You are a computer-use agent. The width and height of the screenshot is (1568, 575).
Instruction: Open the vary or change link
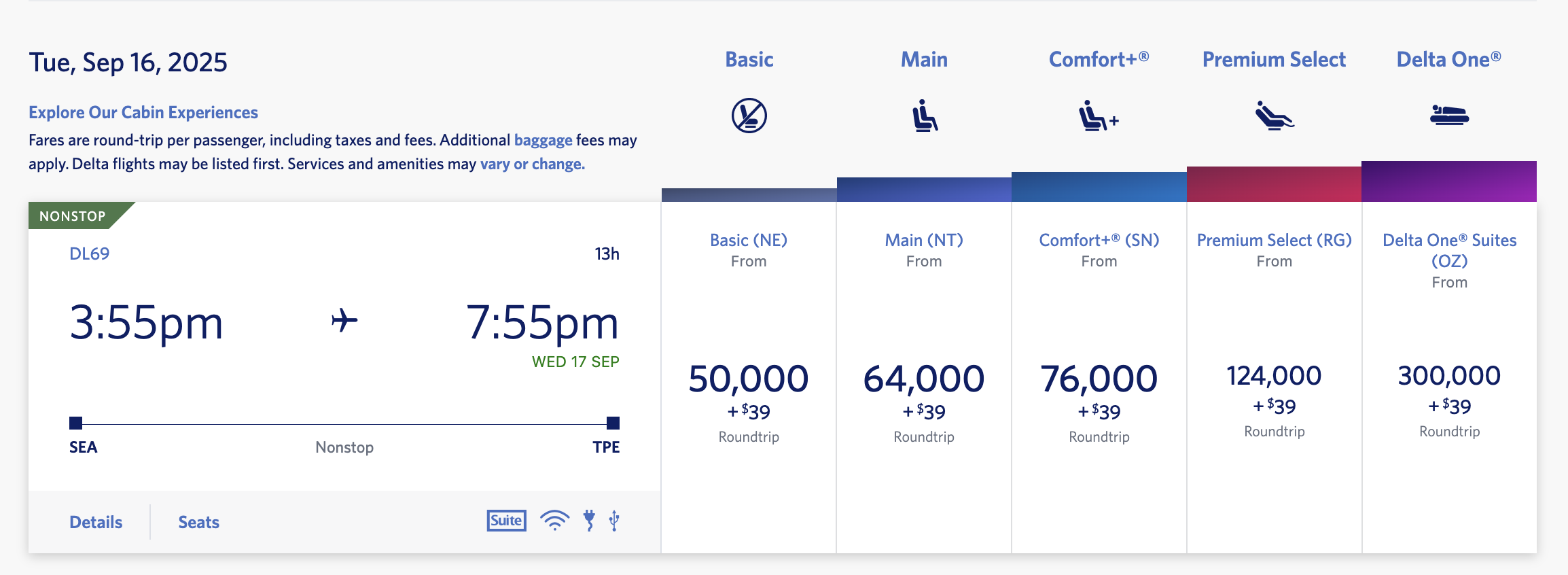click(x=533, y=164)
